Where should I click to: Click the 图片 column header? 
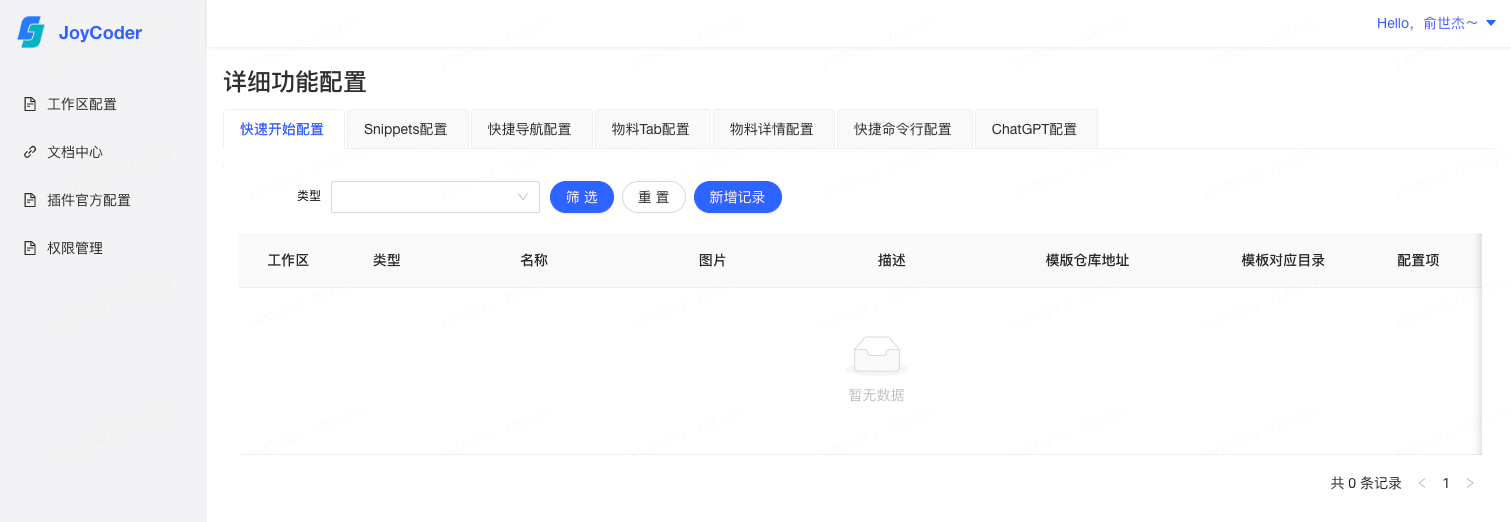coord(712,260)
